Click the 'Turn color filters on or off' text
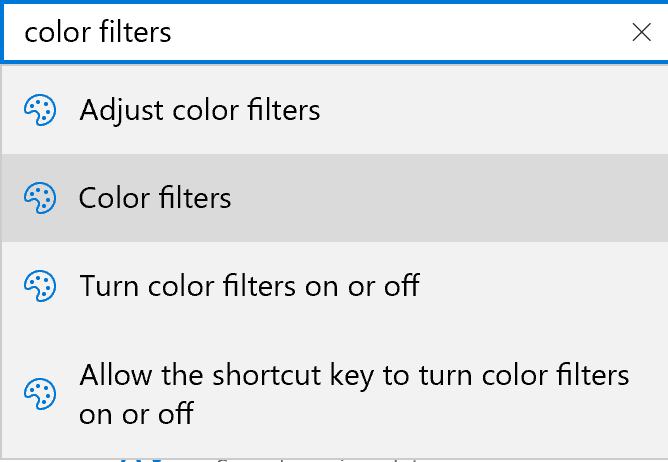Screen dimensions: 668x462 (x=249, y=287)
